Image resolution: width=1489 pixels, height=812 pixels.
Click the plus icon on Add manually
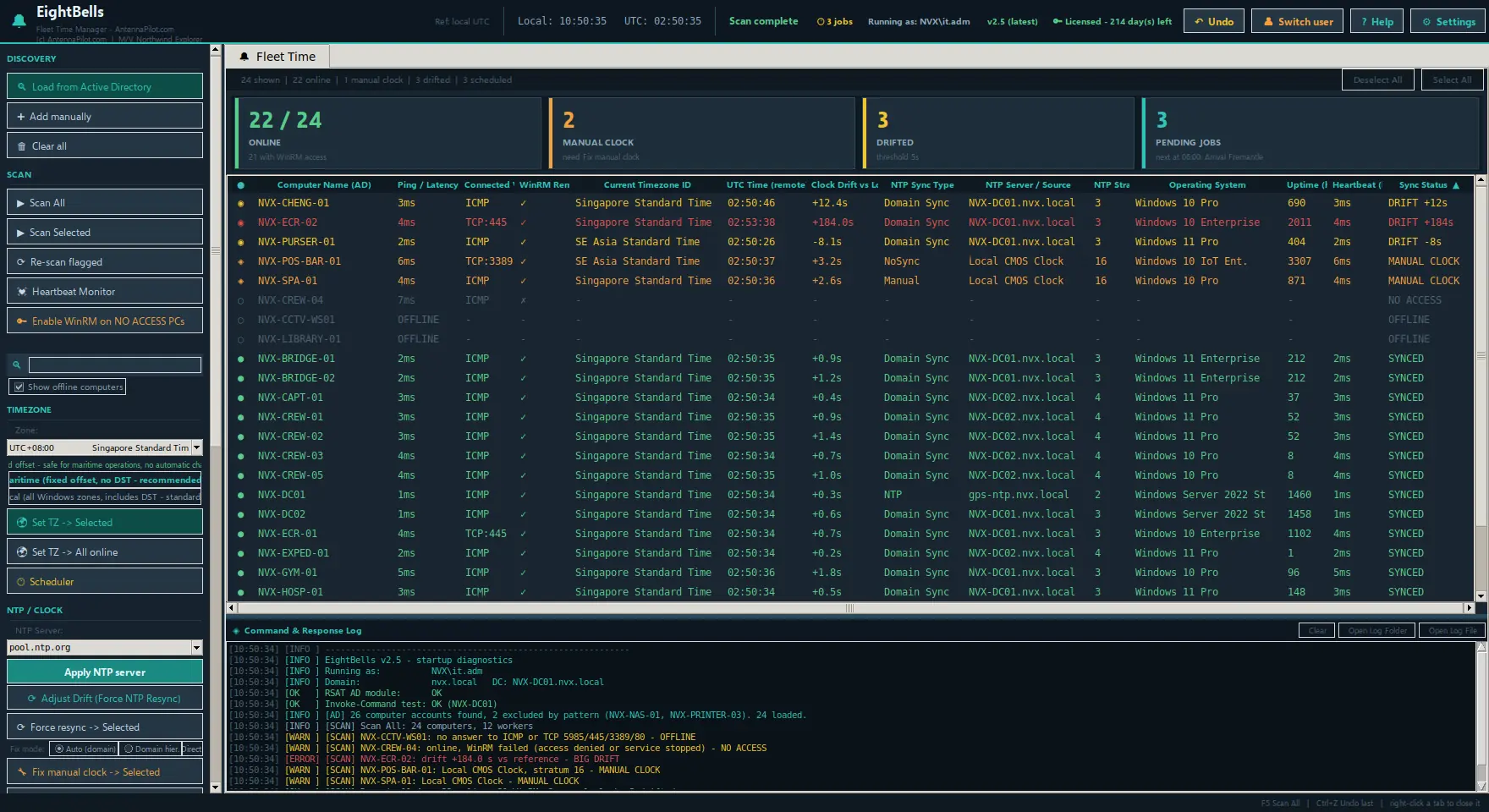(21, 117)
